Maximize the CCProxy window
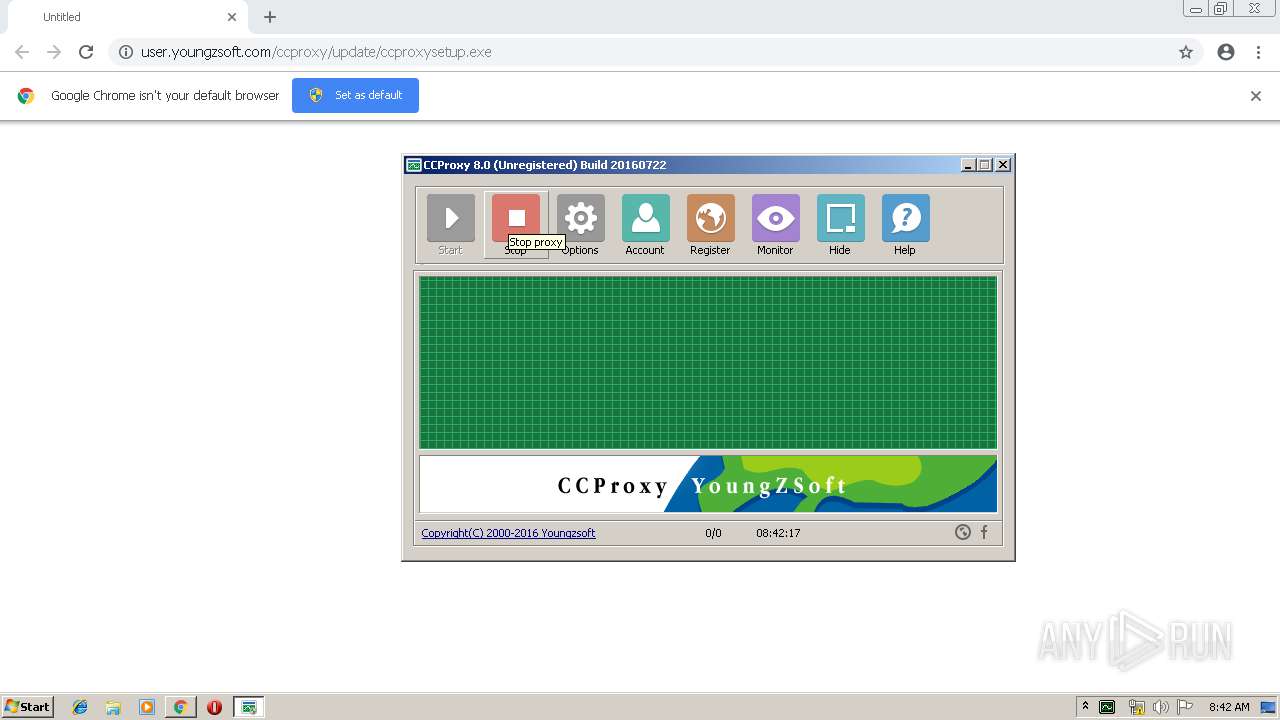 tap(985, 165)
